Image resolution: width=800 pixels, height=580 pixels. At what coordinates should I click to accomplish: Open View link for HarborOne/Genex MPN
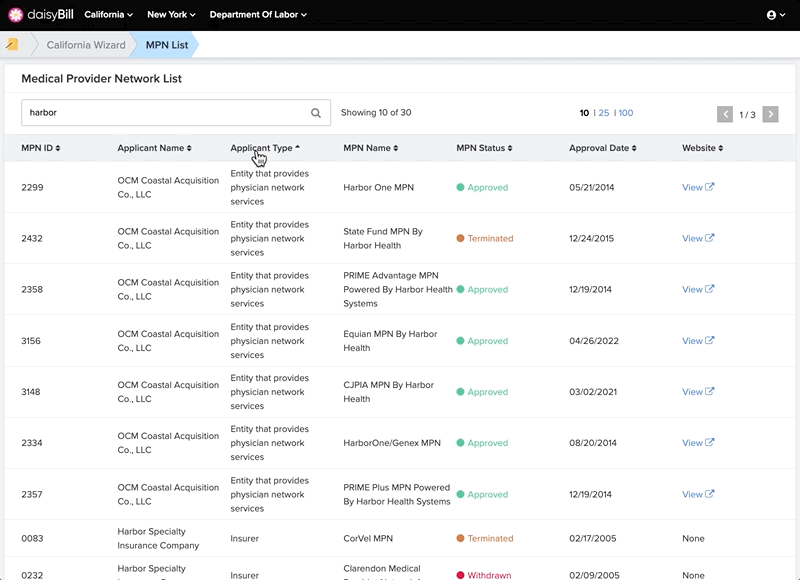692,443
